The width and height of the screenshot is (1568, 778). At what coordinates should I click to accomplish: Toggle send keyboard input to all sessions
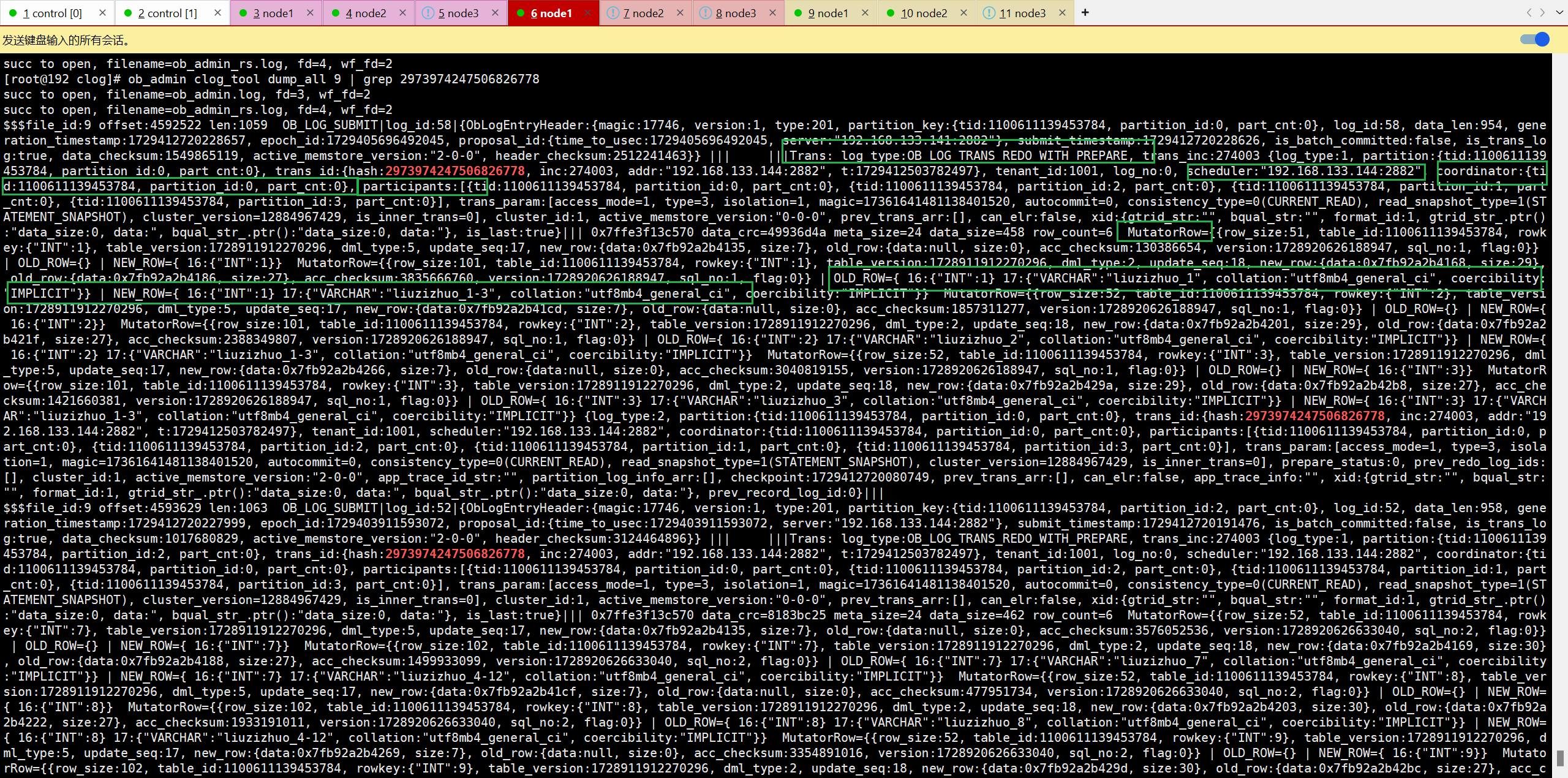click(x=1535, y=40)
